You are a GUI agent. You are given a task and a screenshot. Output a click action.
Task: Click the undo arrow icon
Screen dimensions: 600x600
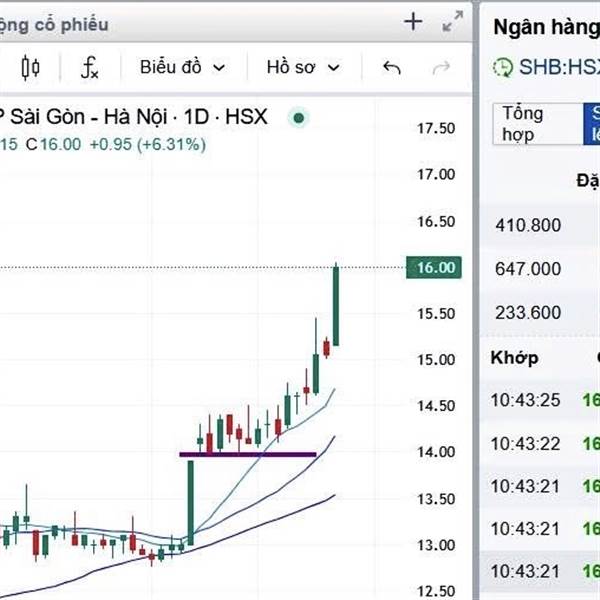[391, 68]
